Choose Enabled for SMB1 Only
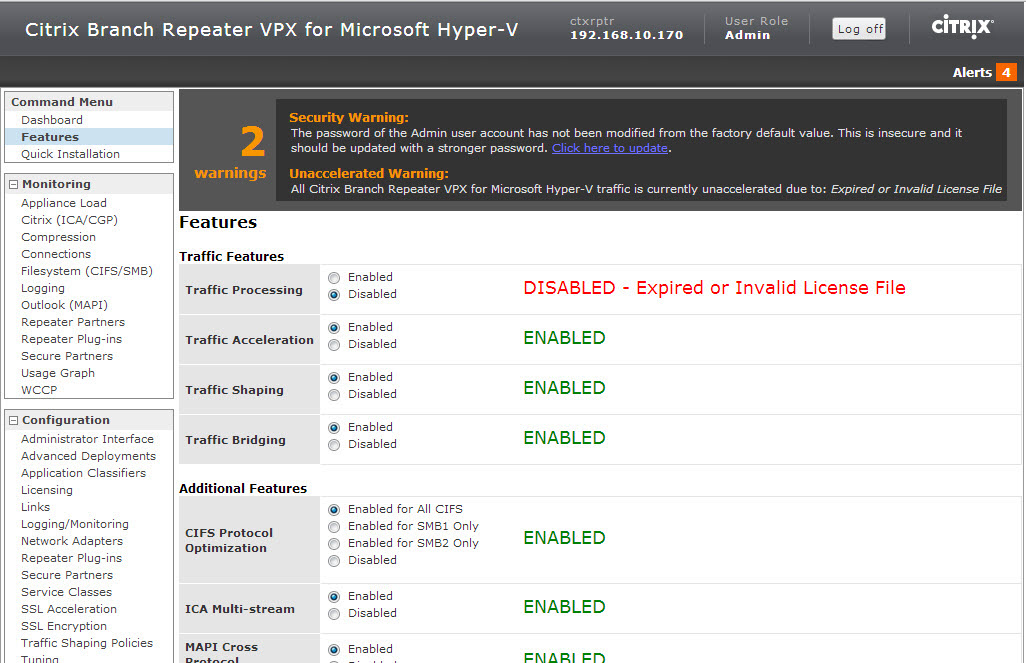Image resolution: width=1026 pixels, height=663 pixels. (334, 526)
